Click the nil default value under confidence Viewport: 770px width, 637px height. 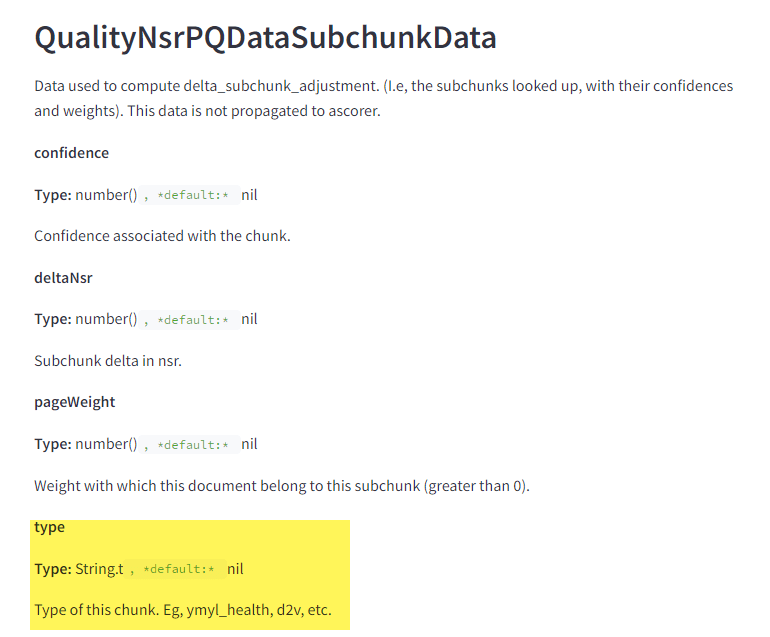tap(249, 195)
